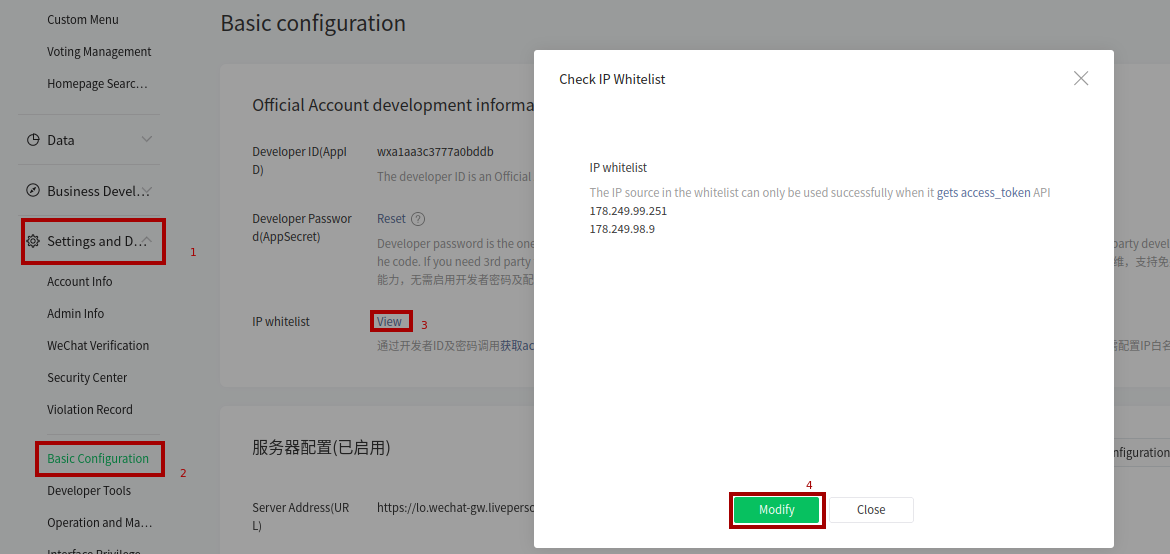
Task: Click the Settings gear icon in sidebar
Action: tap(33, 241)
